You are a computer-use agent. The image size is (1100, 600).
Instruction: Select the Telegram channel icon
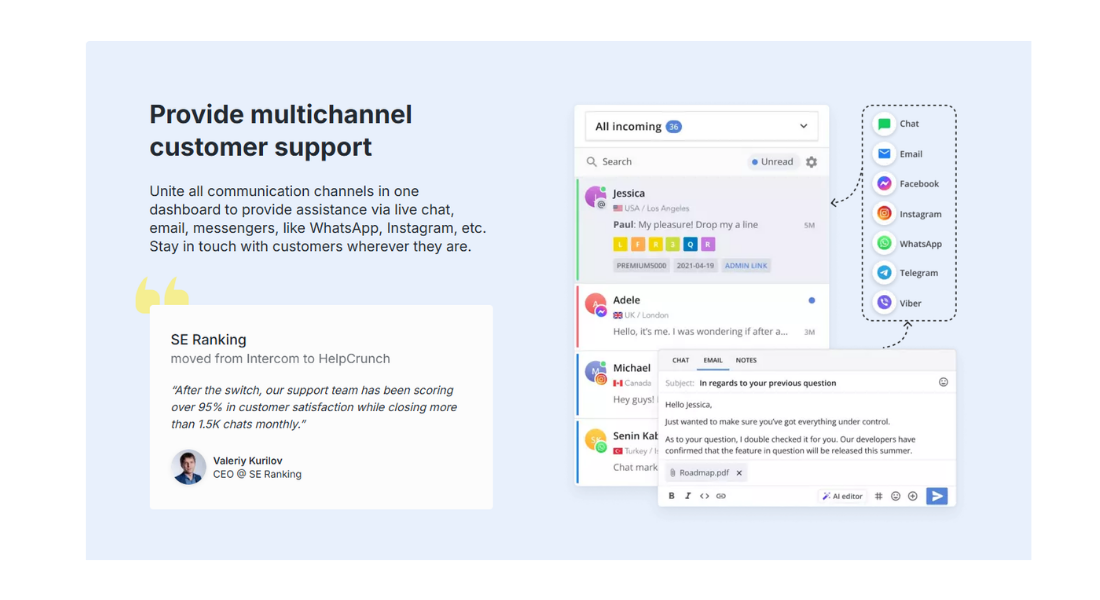pyautogui.click(x=885, y=272)
